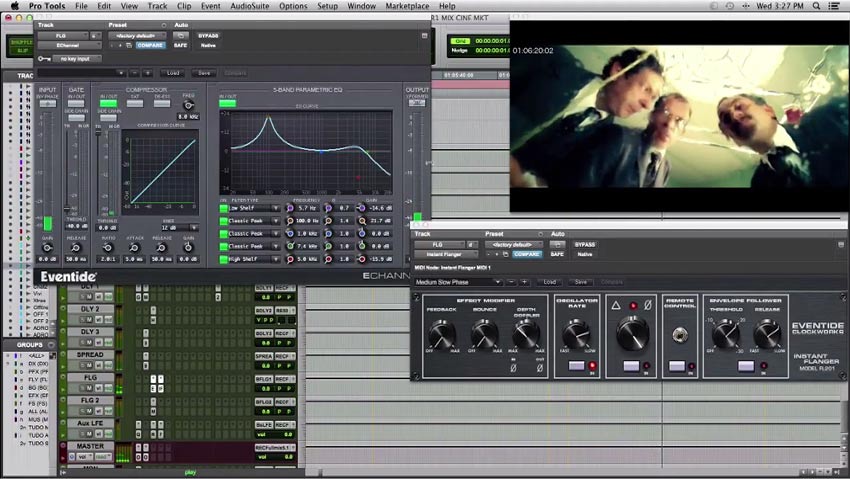
Task: Turn the 100.0 Hz band Q knob
Action: click(x=328, y=221)
